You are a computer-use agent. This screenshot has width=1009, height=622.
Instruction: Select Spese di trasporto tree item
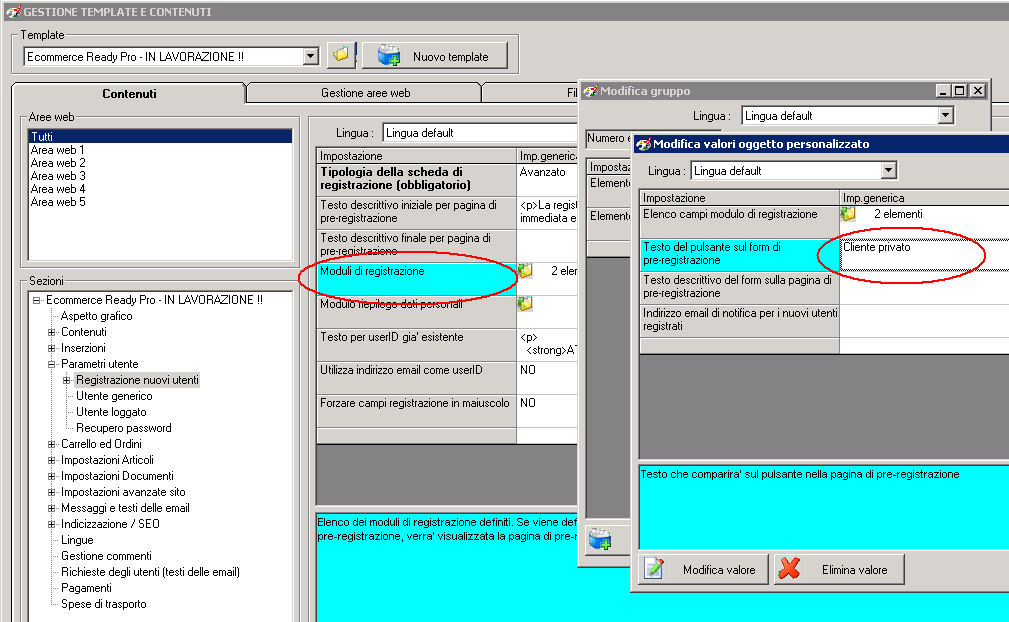pyautogui.click(x=104, y=604)
